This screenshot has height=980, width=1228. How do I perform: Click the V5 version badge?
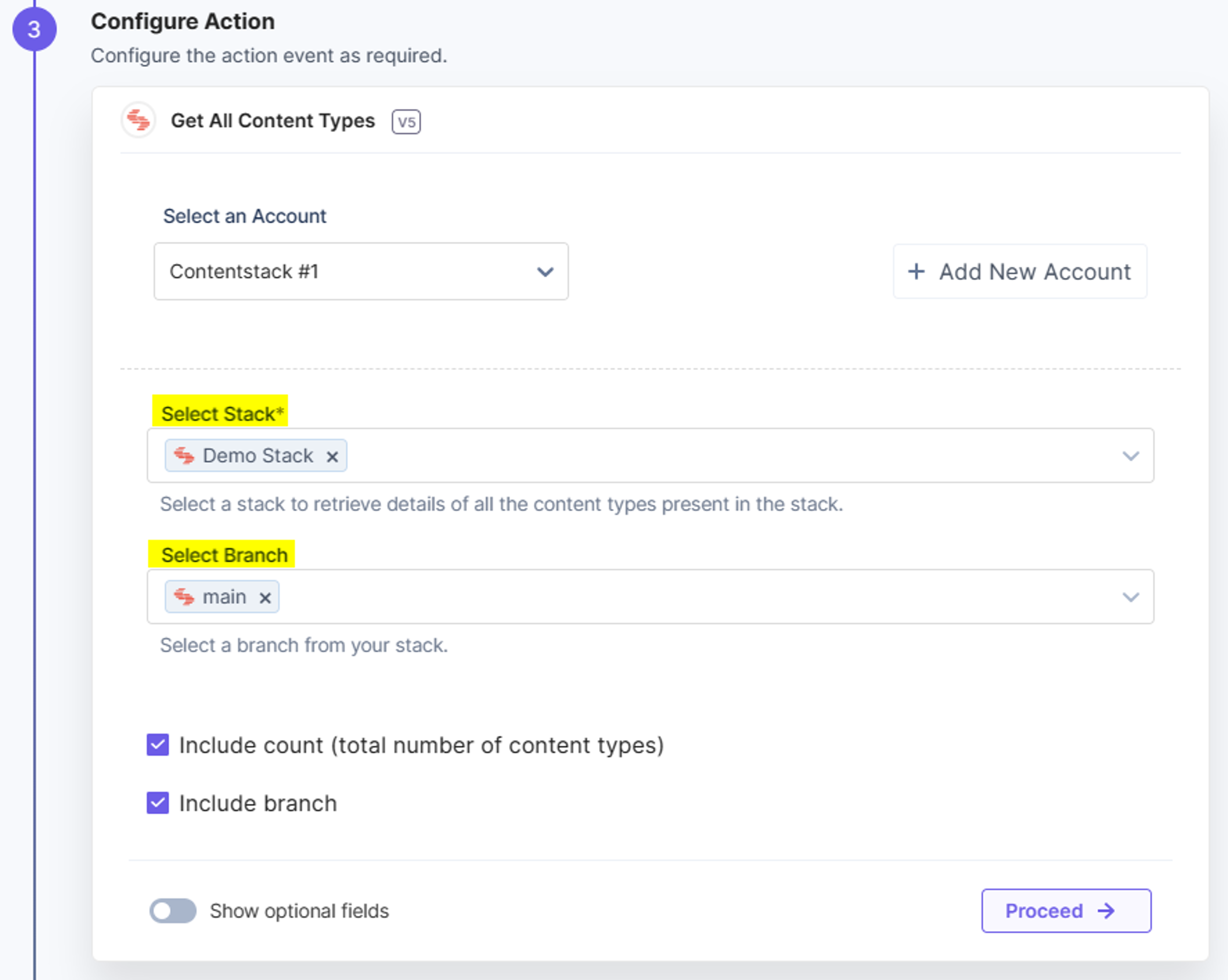coord(406,122)
